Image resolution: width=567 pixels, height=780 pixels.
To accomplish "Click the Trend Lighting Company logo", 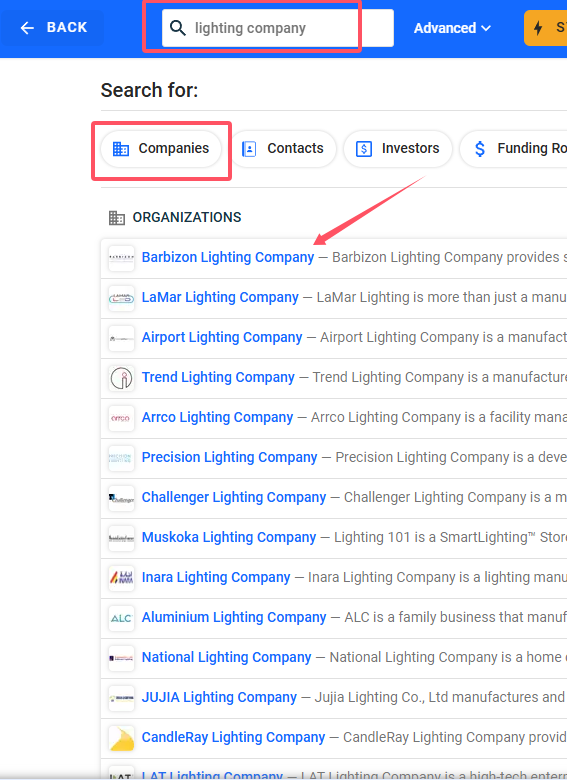I will [x=121, y=378].
